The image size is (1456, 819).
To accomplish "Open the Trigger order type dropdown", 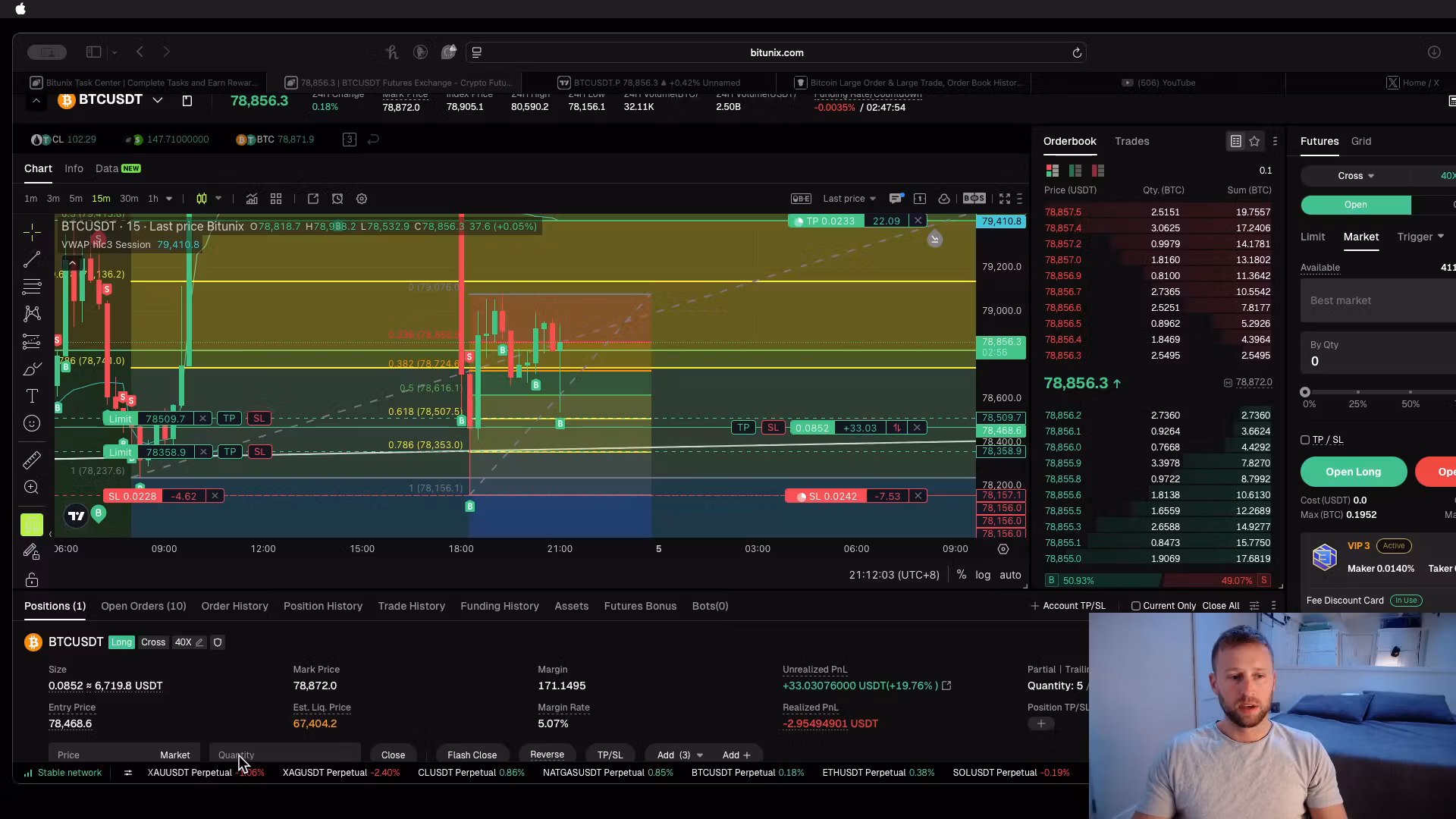I will pos(1420,237).
